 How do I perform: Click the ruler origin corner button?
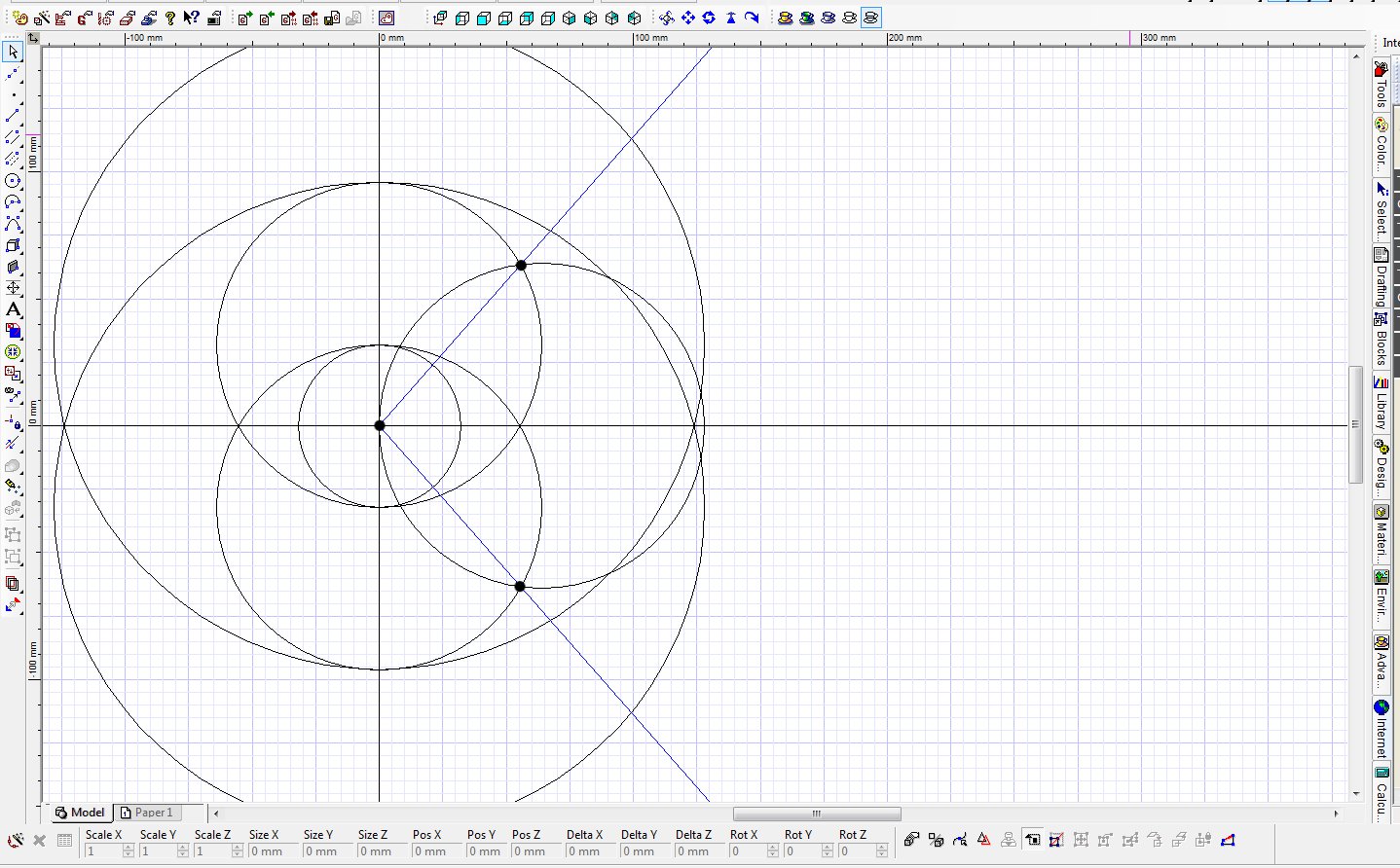(x=32, y=38)
